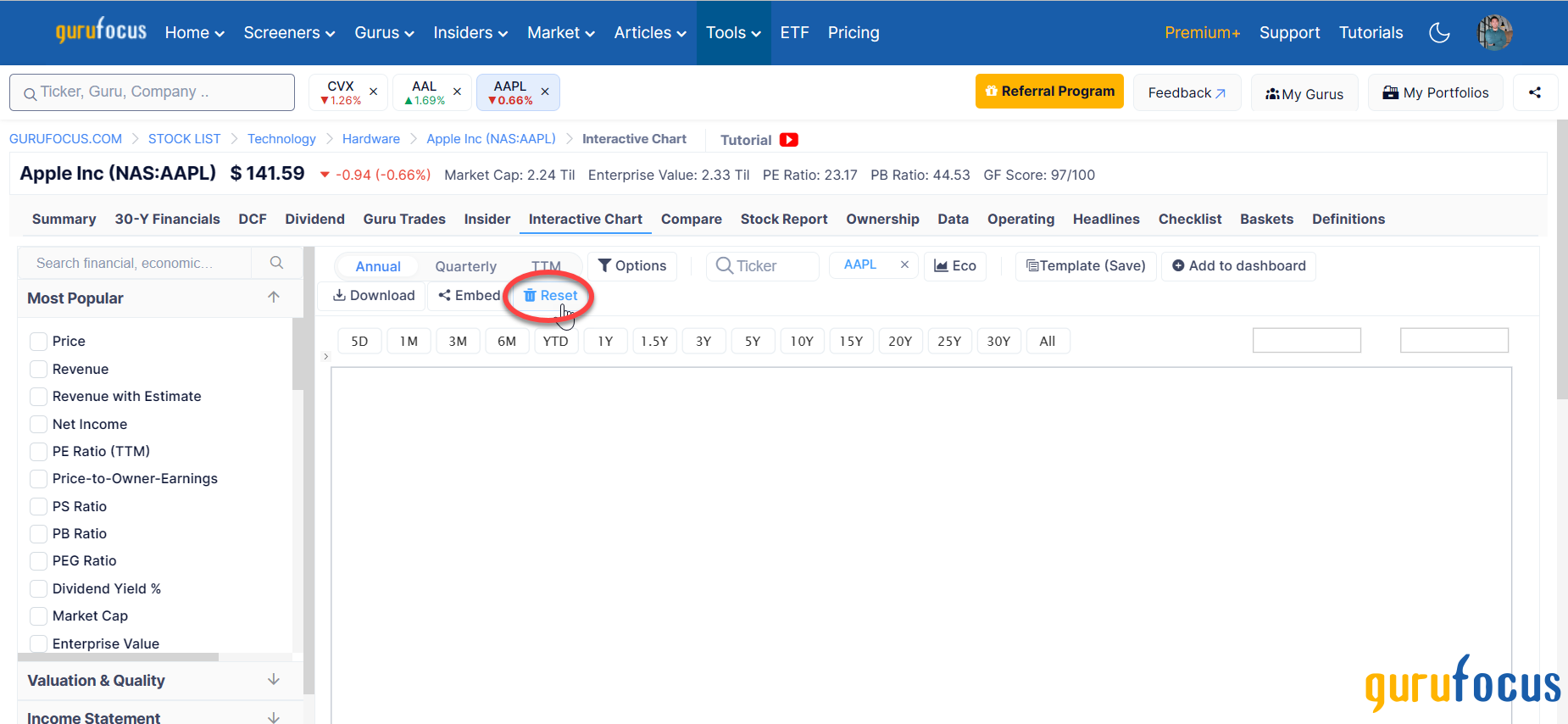The image size is (1568, 724).
Task: Download the chart data
Action: point(374,295)
